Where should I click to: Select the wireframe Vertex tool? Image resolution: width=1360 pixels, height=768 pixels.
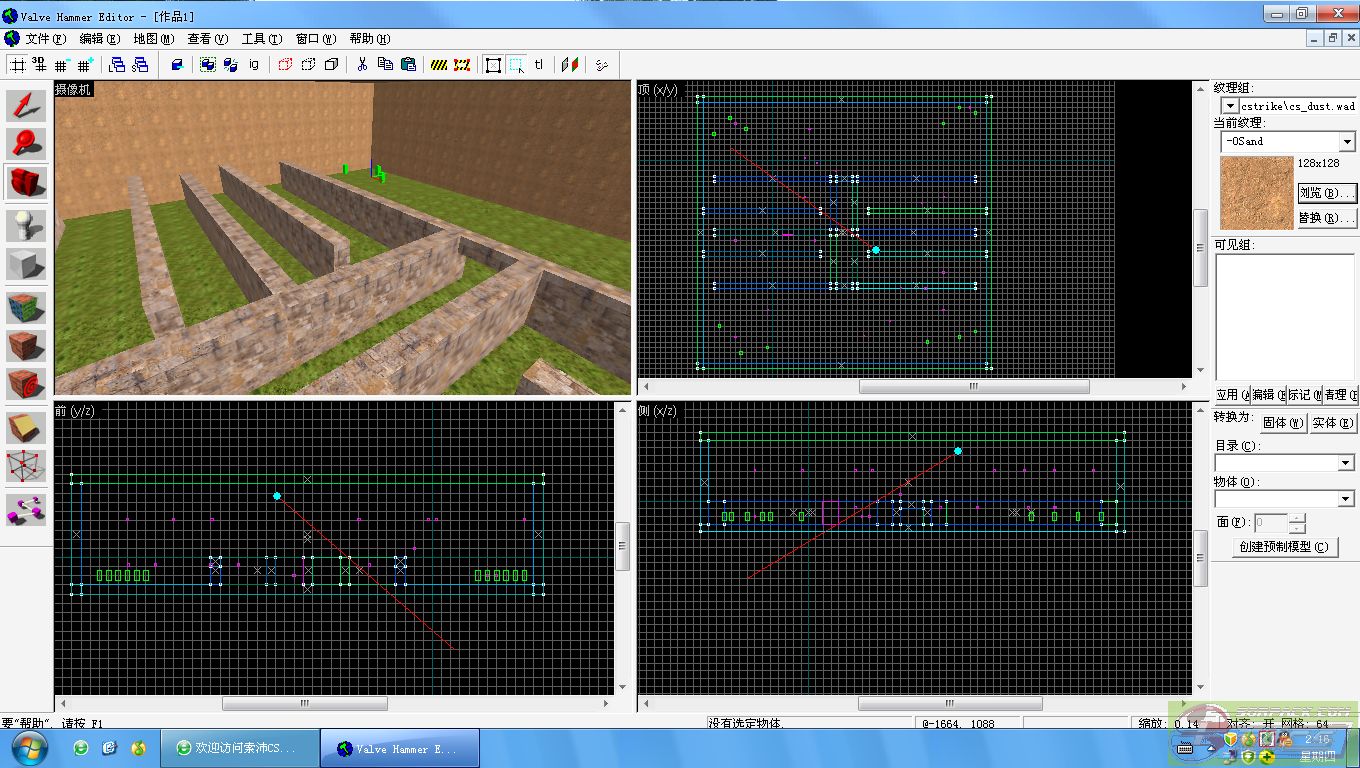[x=27, y=466]
